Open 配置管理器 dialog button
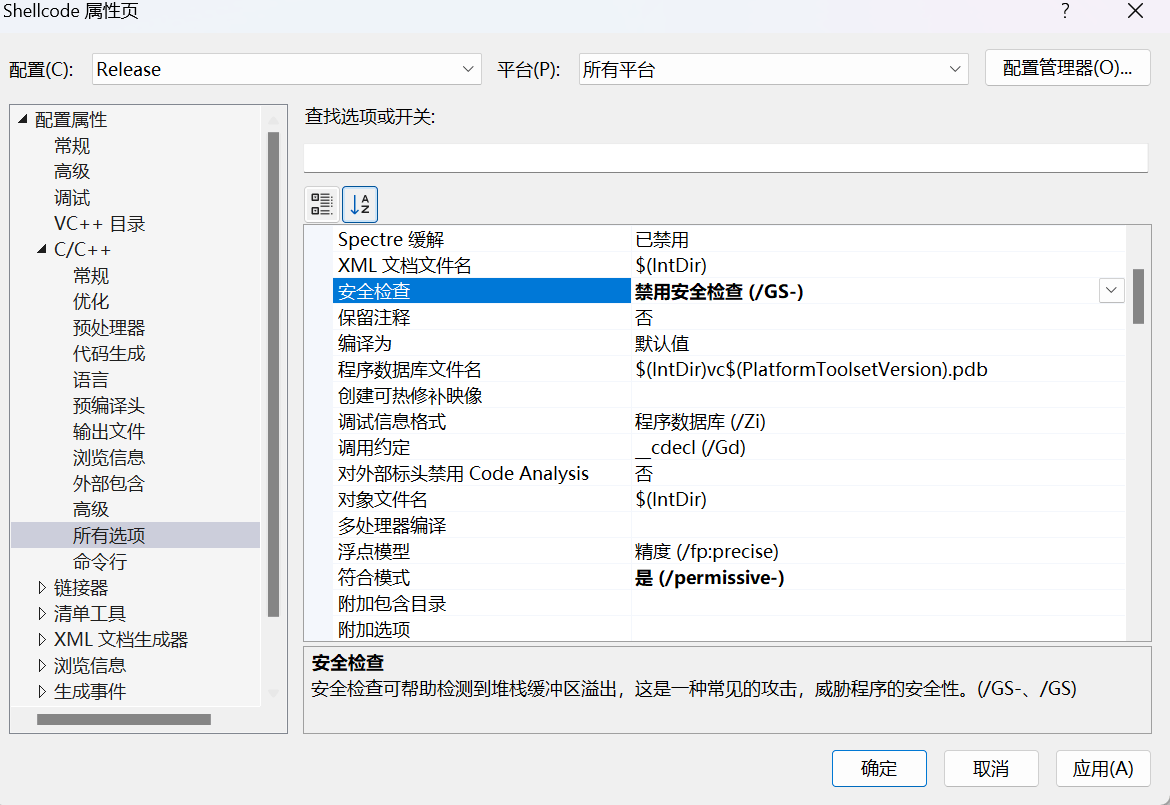 [x=1067, y=68]
